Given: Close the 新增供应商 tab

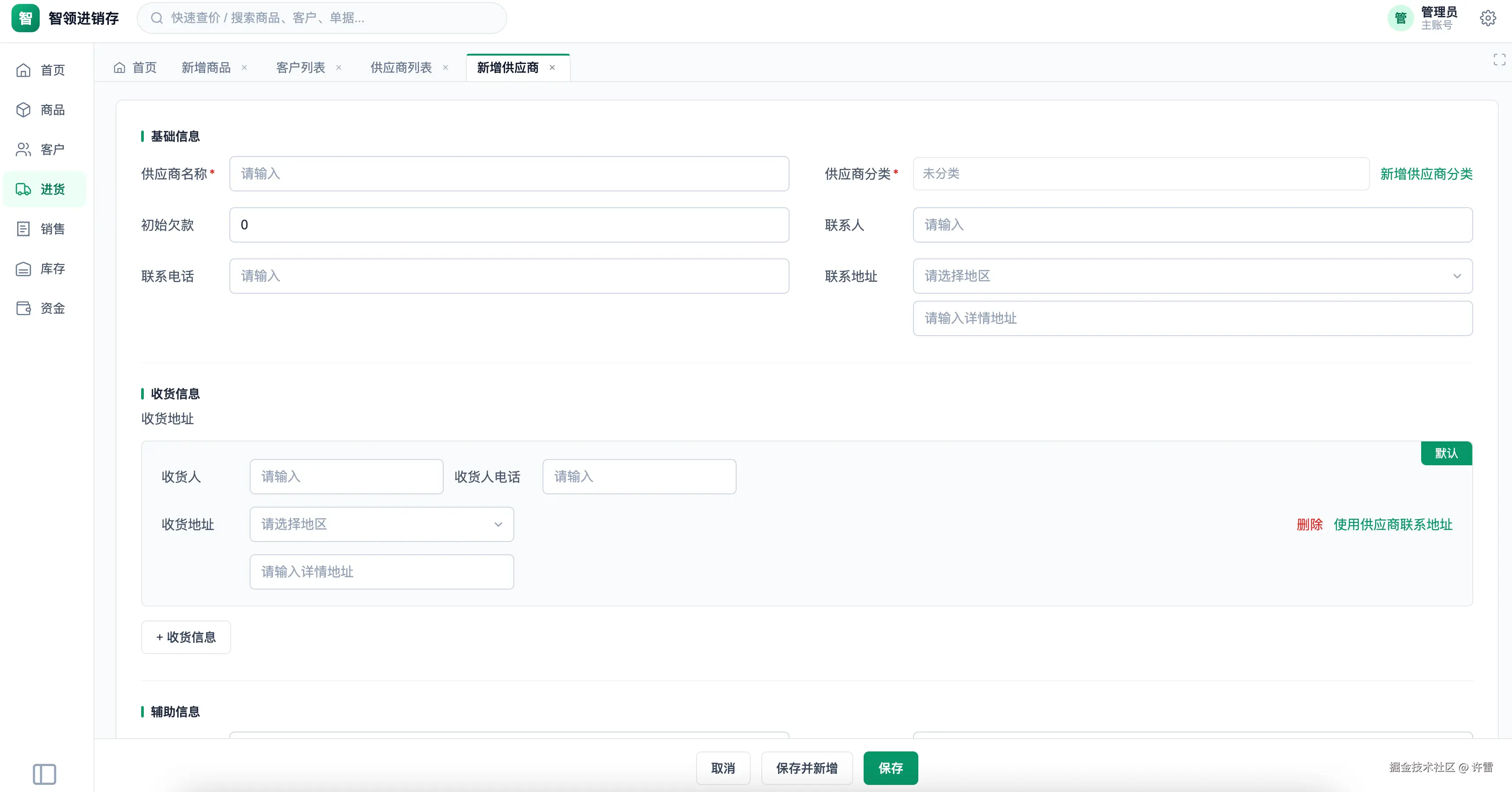Looking at the screenshot, I should (552, 67).
